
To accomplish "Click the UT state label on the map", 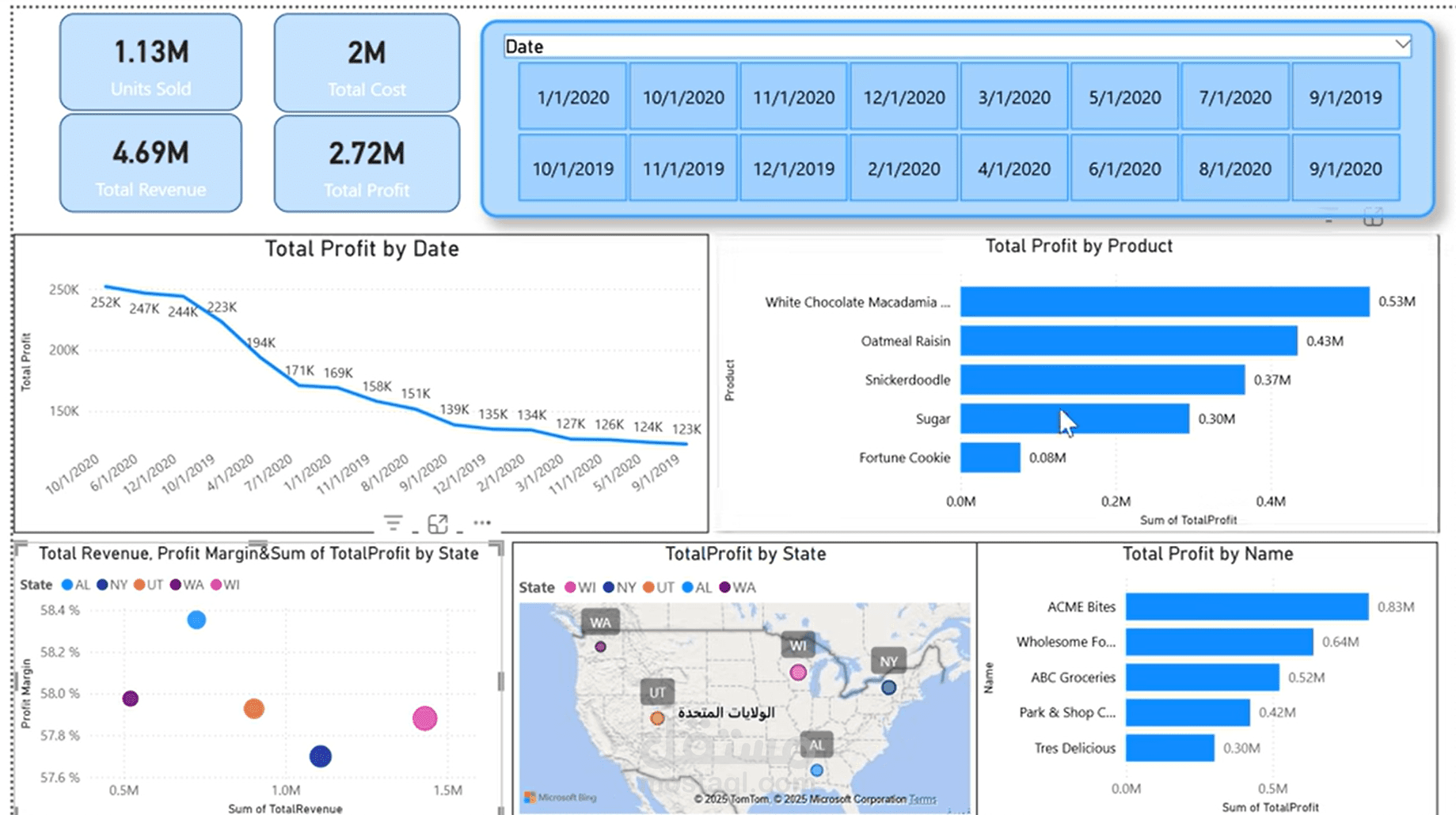I will click(x=657, y=692).
